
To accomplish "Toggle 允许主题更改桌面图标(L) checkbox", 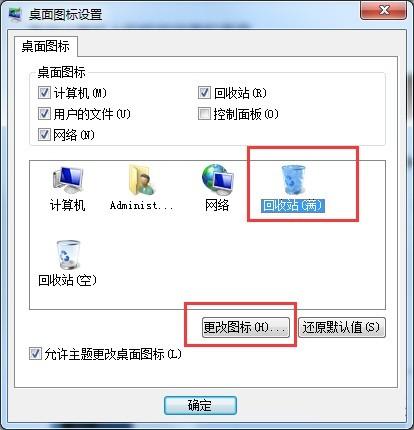I will click(35, 354).
